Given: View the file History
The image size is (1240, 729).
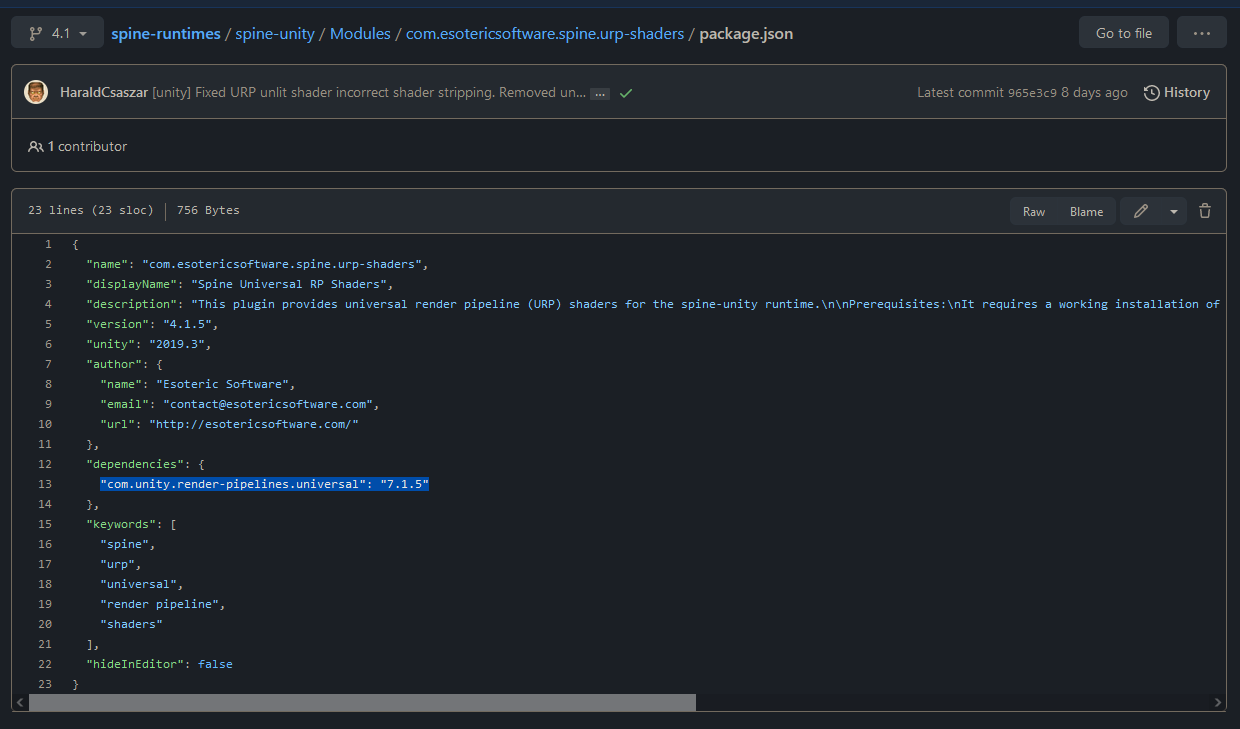Looking at the screenshot, I should pyautogui.click(x=1177, y=93).
